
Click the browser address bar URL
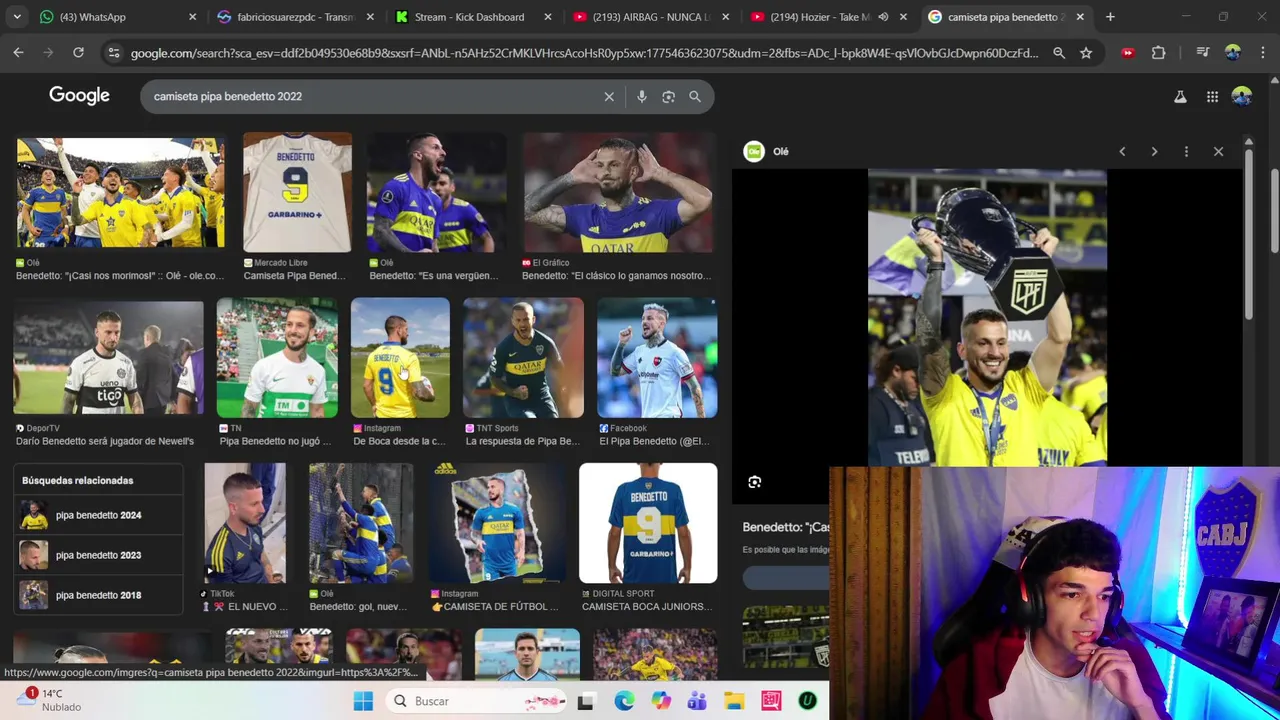(x=585, y=53)
